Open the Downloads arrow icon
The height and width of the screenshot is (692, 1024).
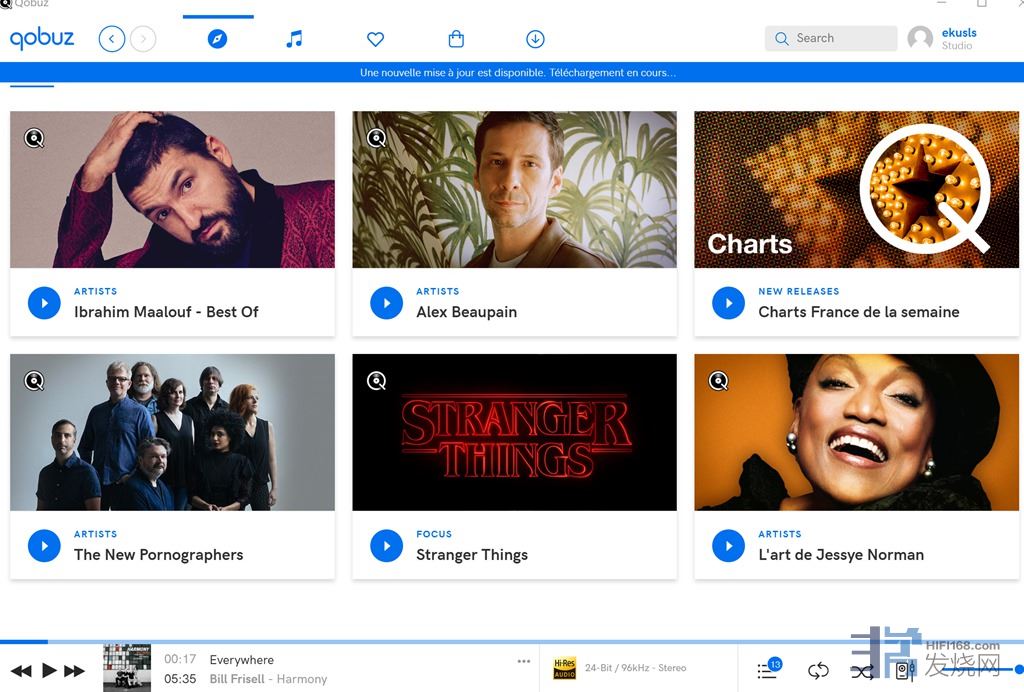tap(535, 39)
